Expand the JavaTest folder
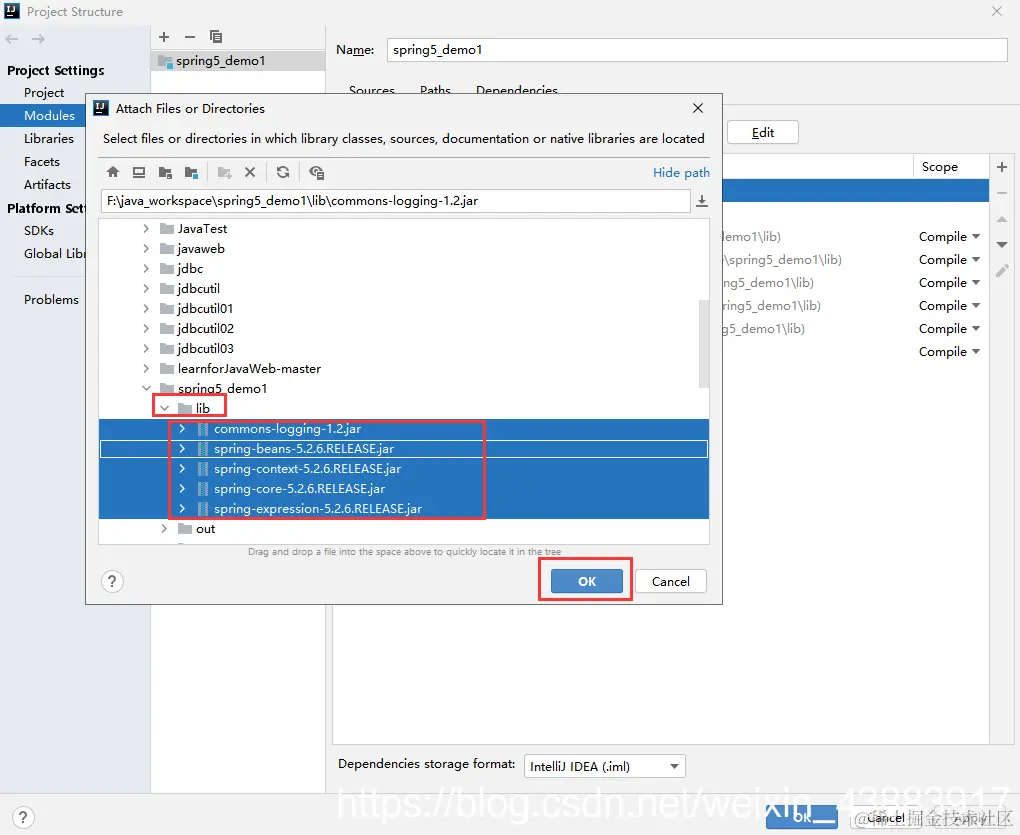This screenshot has height=835, width=1020. tap(146, 228)
